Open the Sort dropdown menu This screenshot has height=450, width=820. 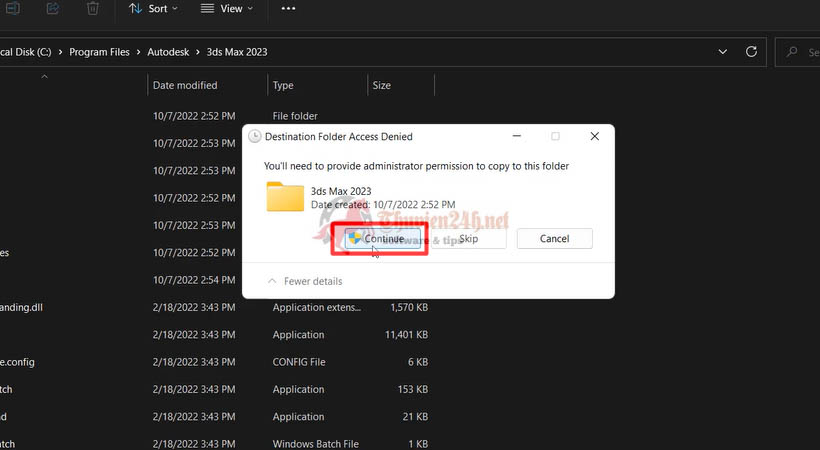pyautogui.click(x=153, y=9)
